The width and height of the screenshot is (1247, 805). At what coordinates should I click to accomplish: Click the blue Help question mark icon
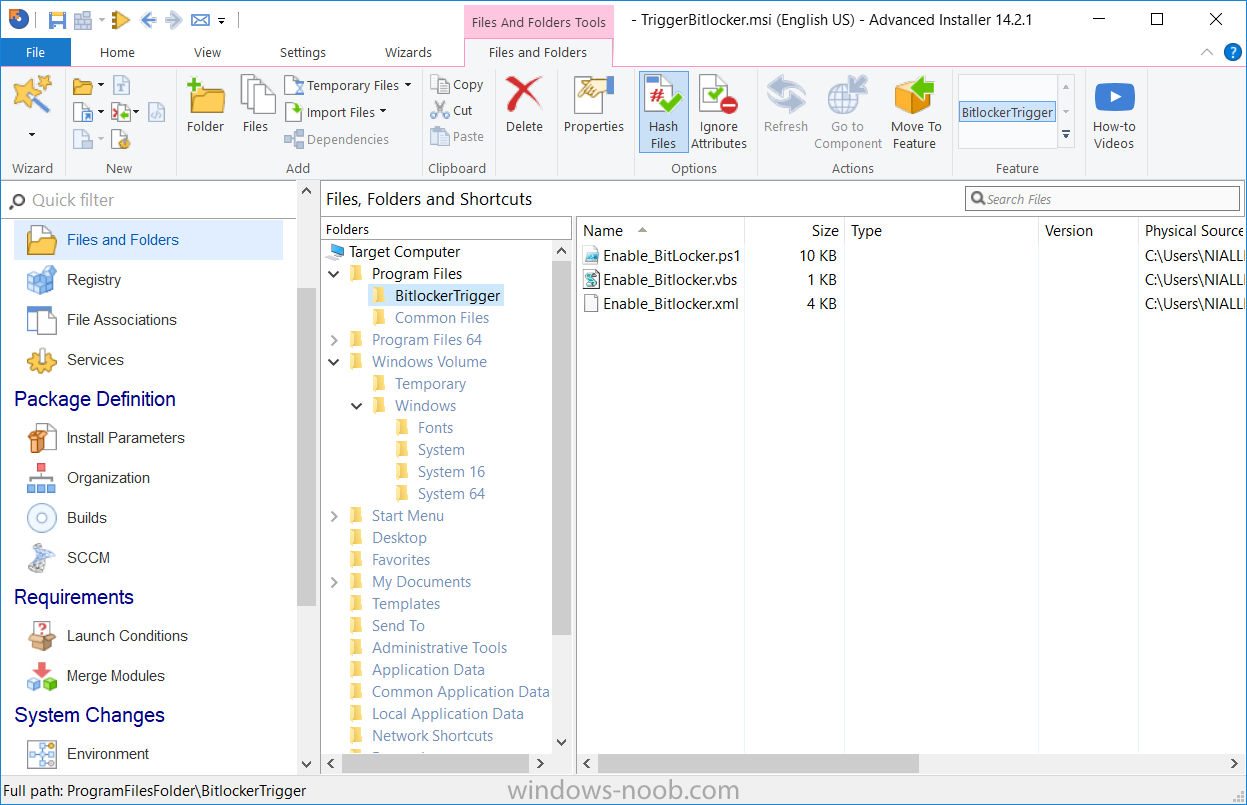[1232, 52]
